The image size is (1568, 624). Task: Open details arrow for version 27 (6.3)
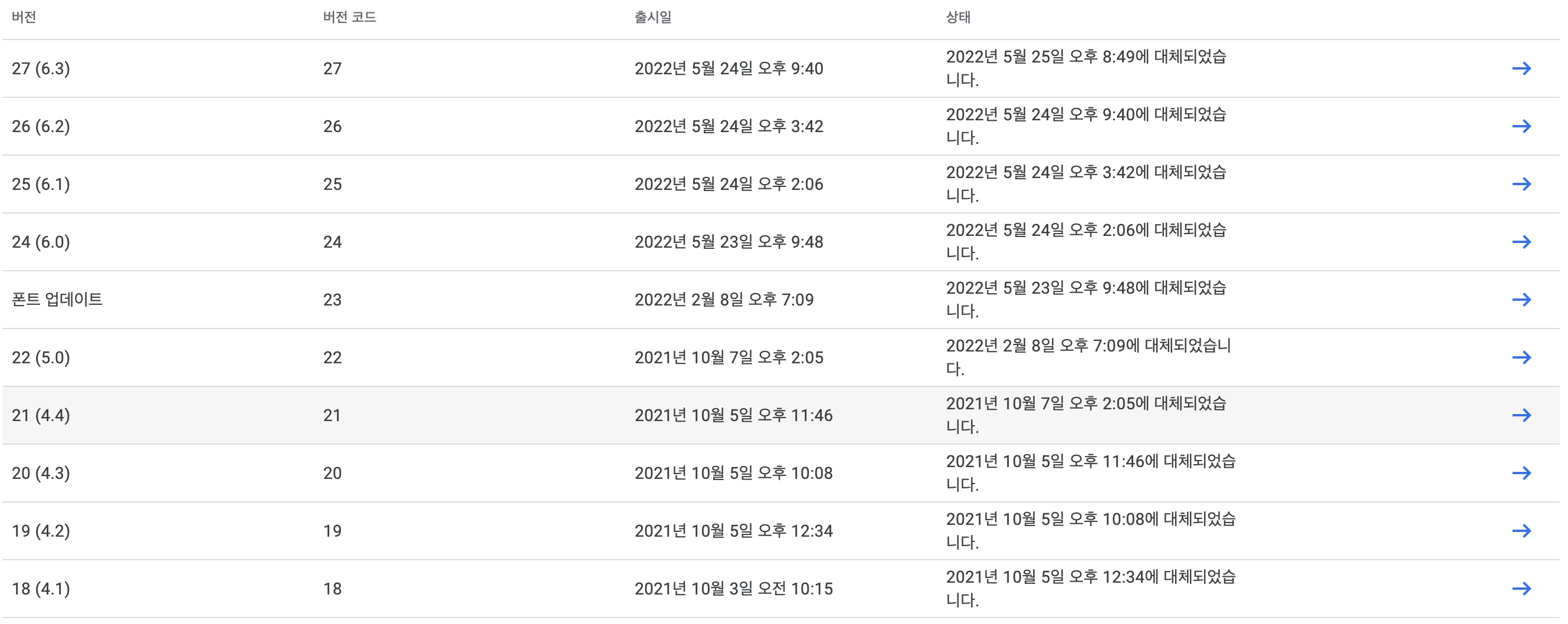[1524, 69]
